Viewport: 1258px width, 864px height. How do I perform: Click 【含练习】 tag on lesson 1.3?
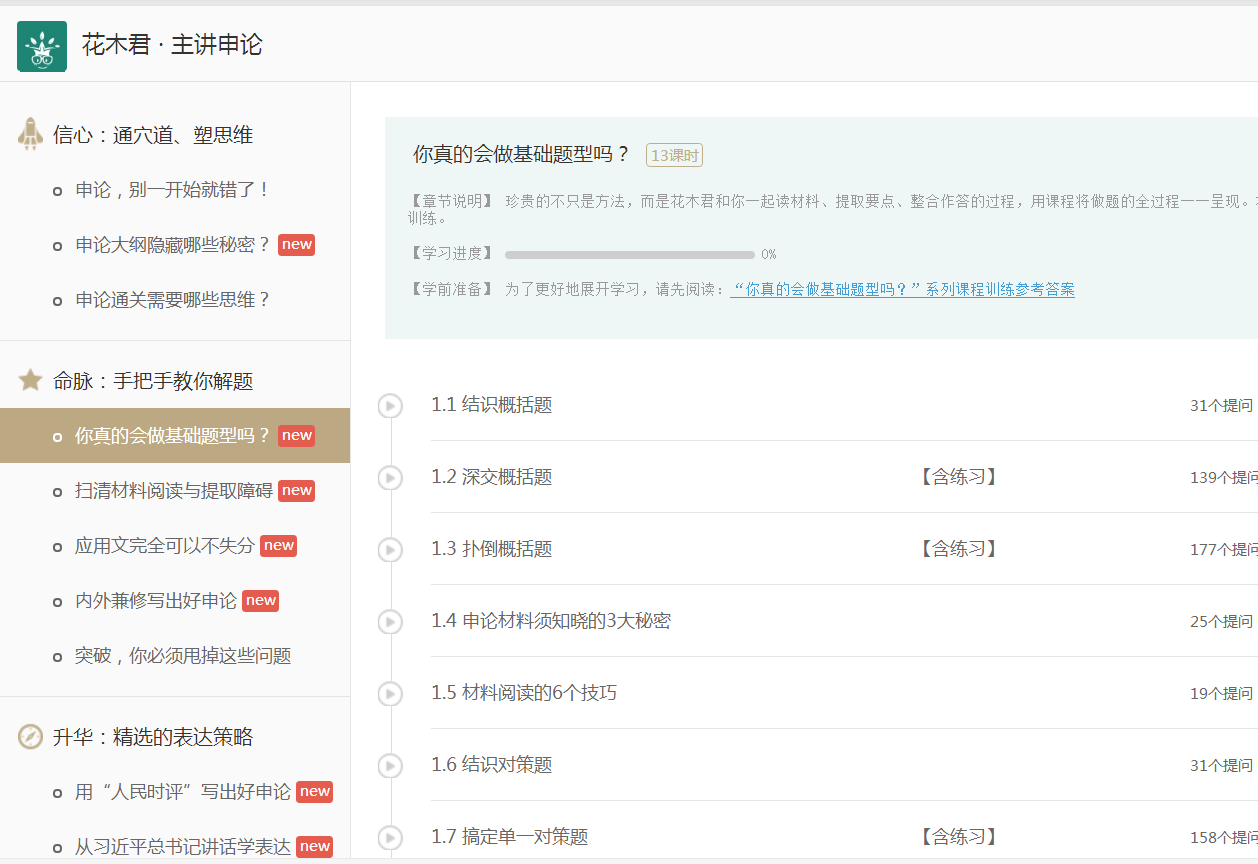(959, 549)
